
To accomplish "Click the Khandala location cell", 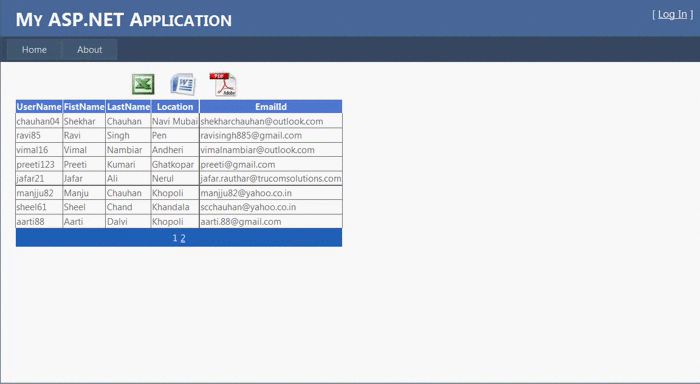I will [175, 207].
